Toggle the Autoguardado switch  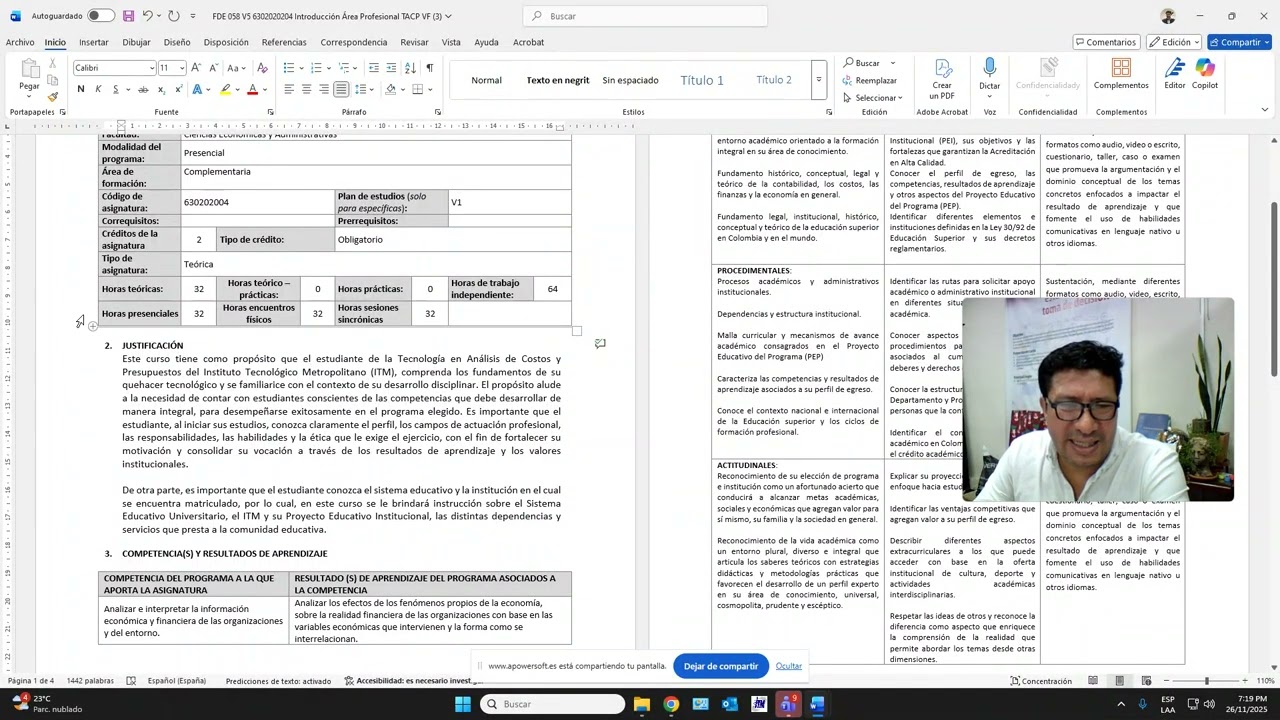tap(101, 16)
